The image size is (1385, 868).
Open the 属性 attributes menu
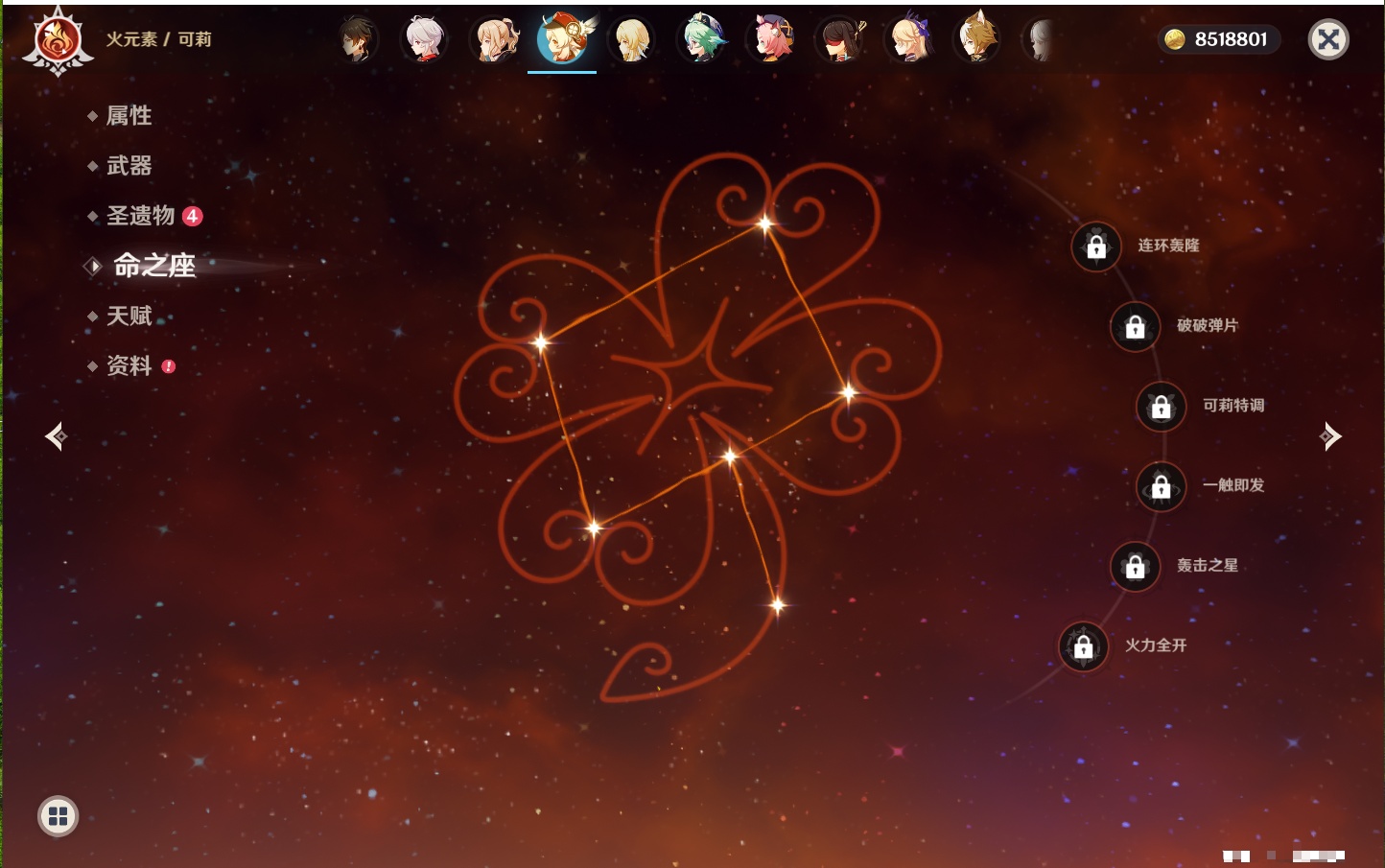129,116
